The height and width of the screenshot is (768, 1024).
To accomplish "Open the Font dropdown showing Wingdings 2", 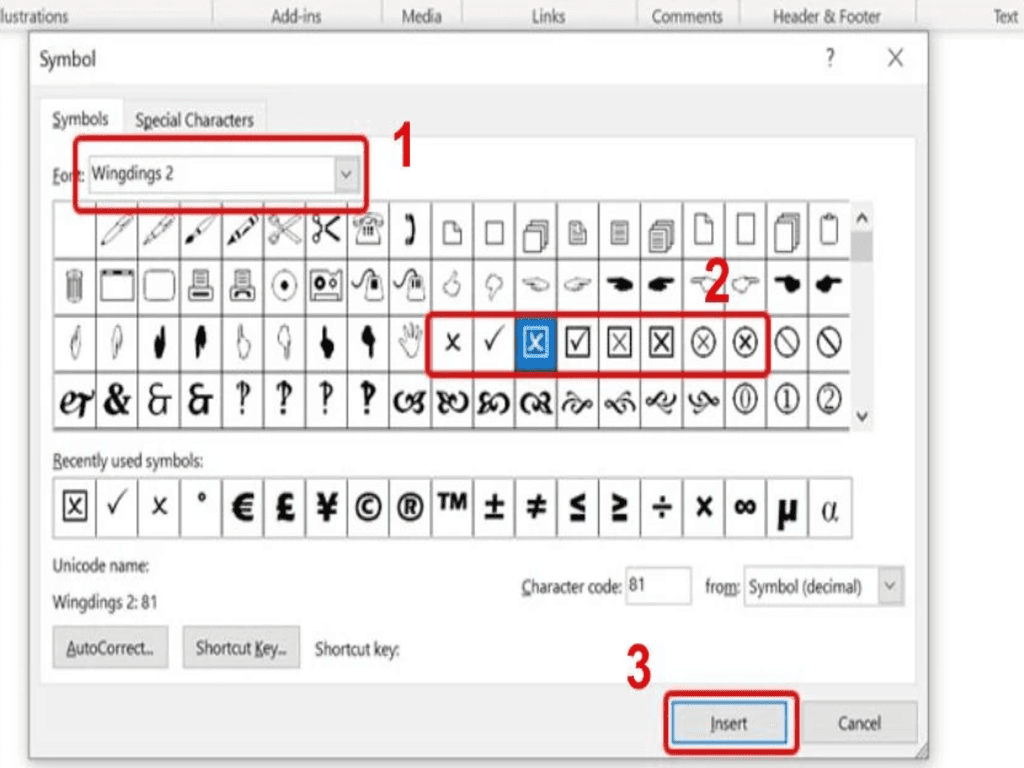I will click(345, 174).
